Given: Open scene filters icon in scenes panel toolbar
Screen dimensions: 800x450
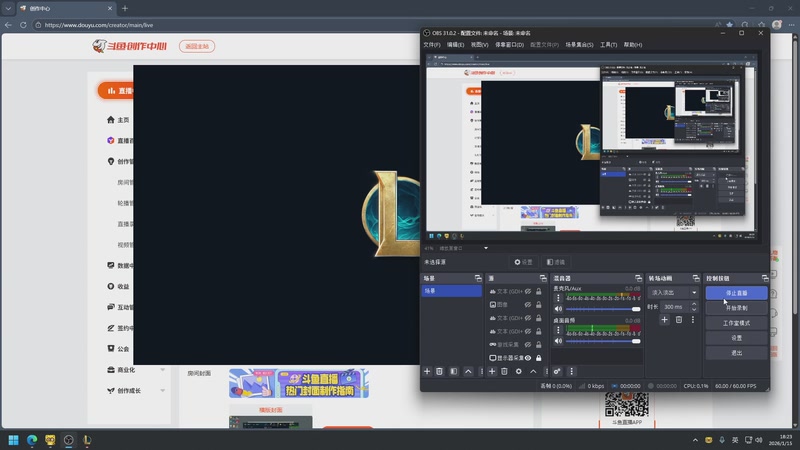Looking at the screenshot, I should (454, 371).
